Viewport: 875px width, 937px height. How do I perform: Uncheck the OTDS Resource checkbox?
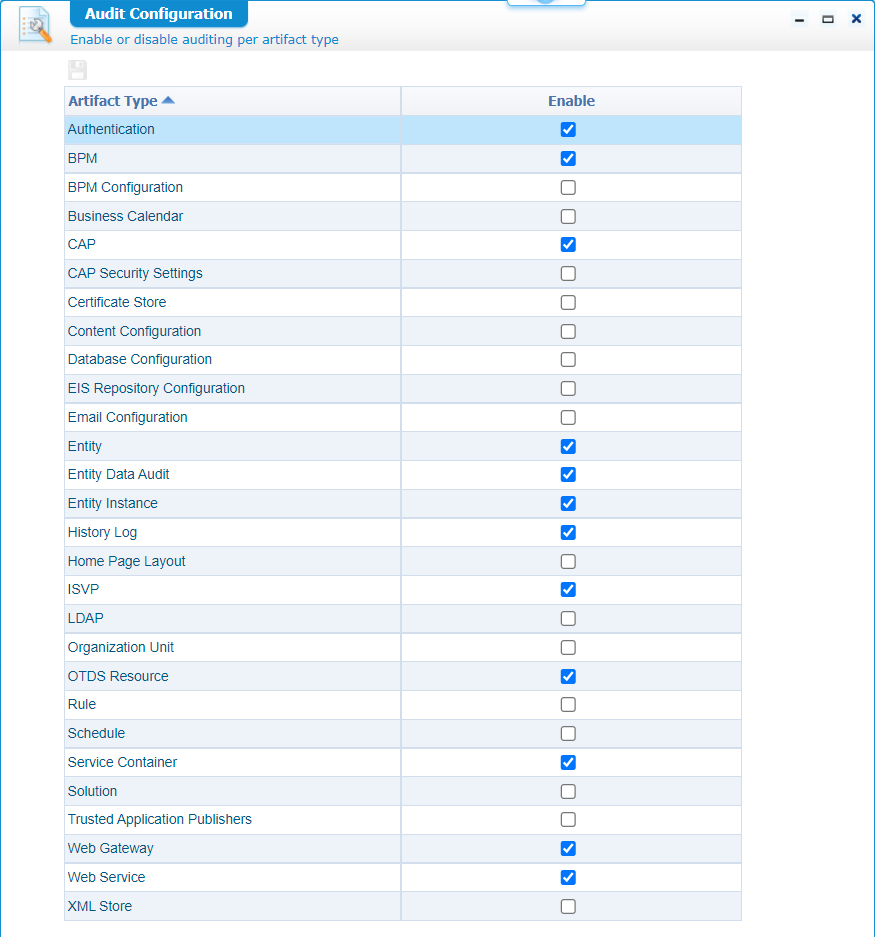pyautogui.click(x=568, y=676)
